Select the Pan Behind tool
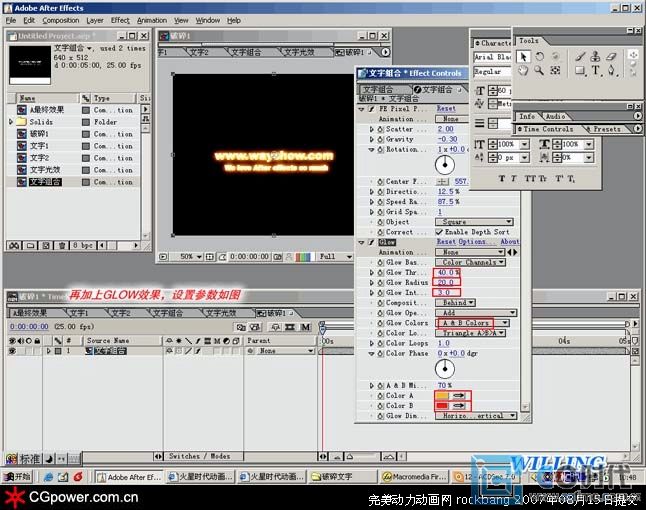 pyautogui.click(x=555, y=71)
